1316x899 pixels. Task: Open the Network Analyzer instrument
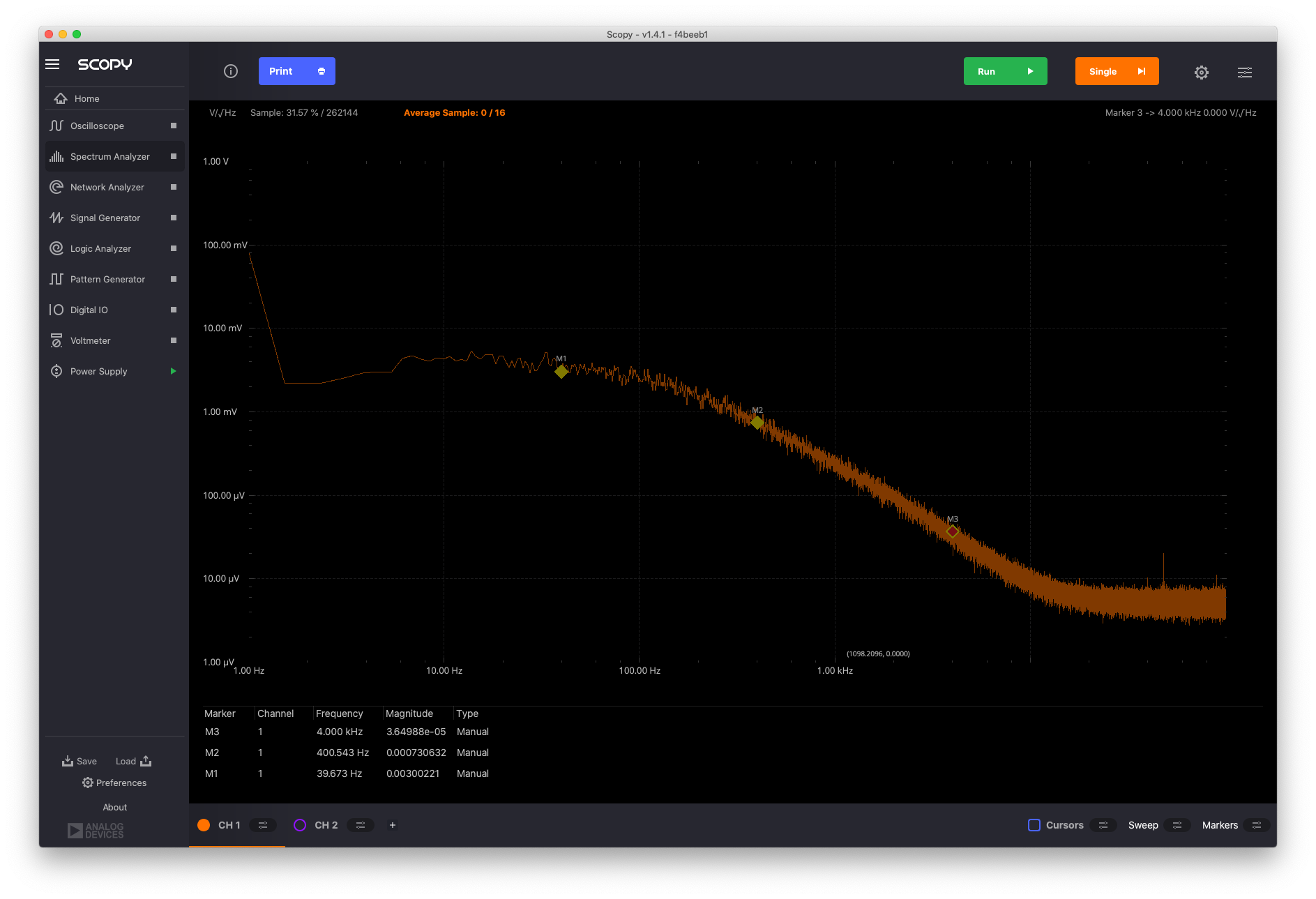coord(115,187)
